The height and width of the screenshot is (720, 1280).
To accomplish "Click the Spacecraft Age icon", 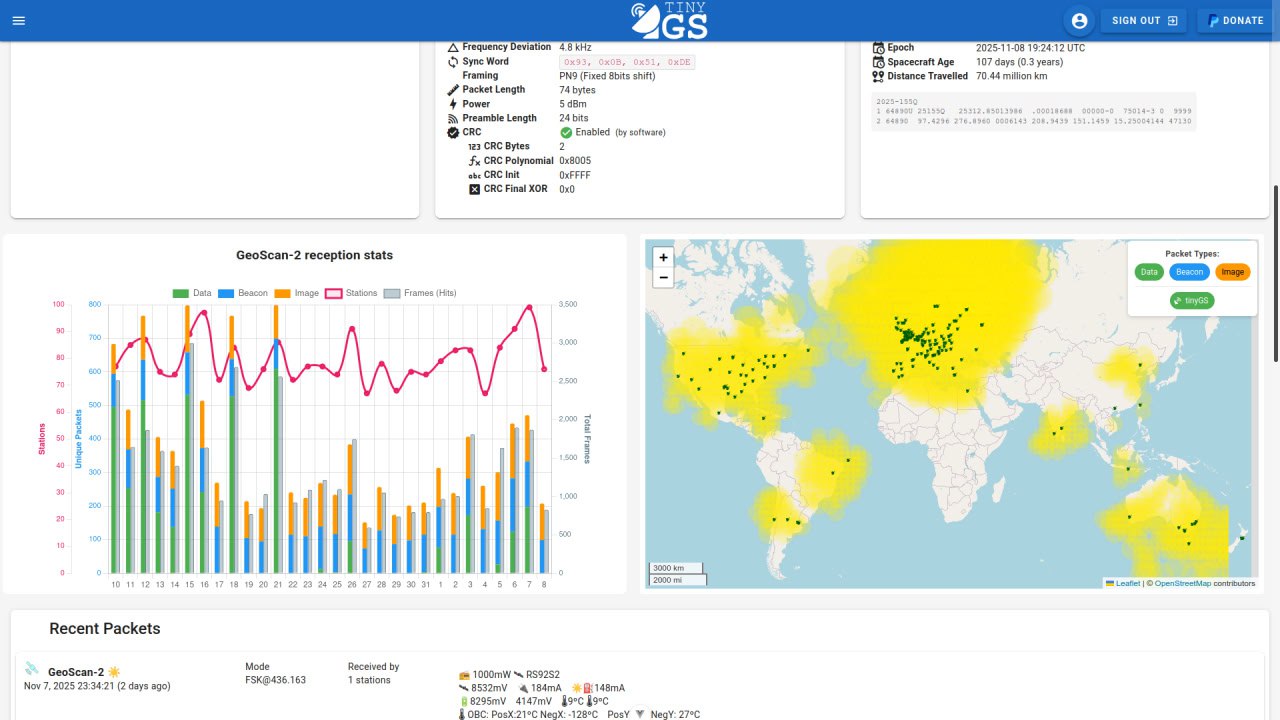I will [879, 62].
